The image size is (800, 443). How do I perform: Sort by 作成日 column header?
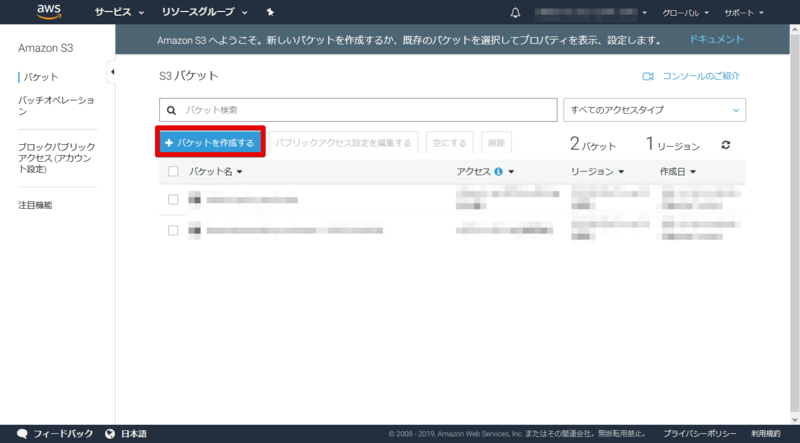(678, 172)
